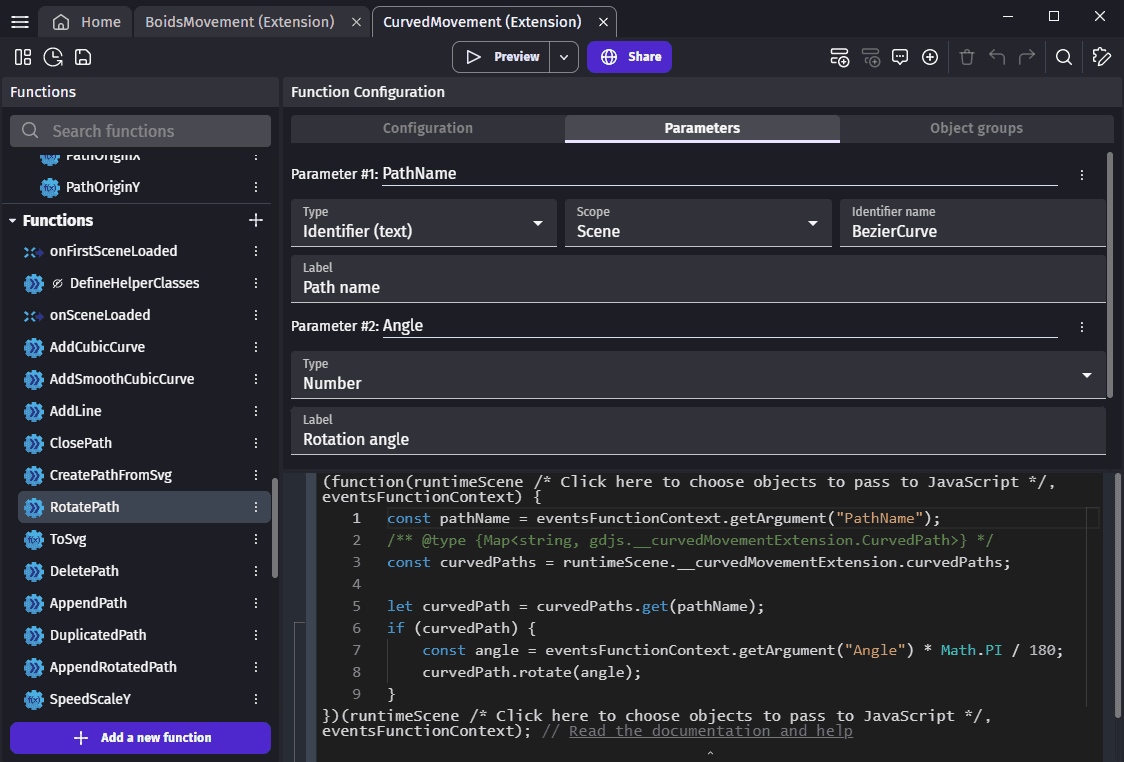Open the Project Manager panel icon
Viewport: 1124px width, 762px height.
(x=22, y=57)
